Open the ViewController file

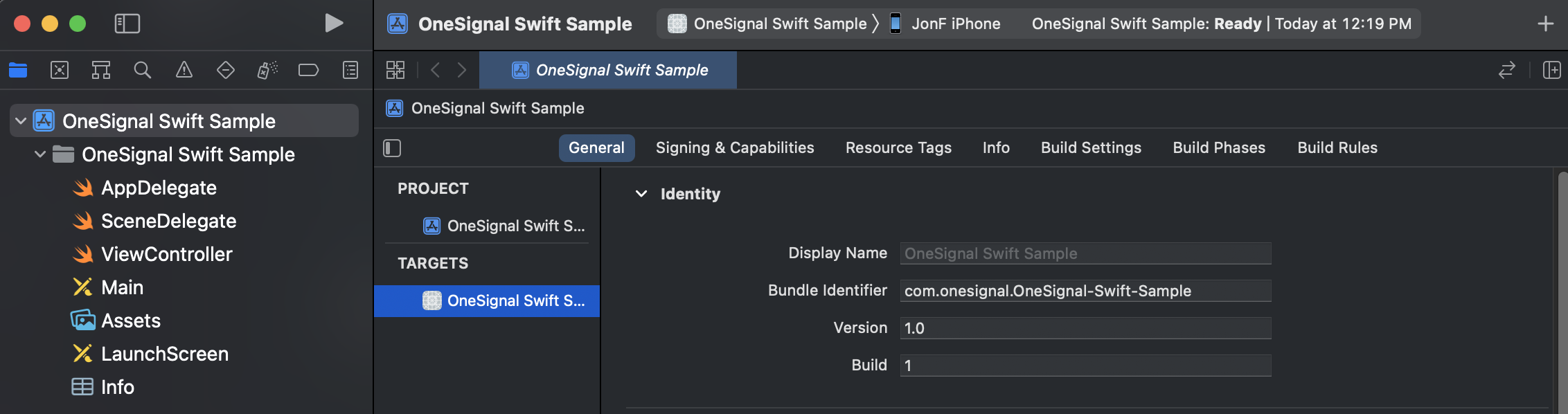166,254
